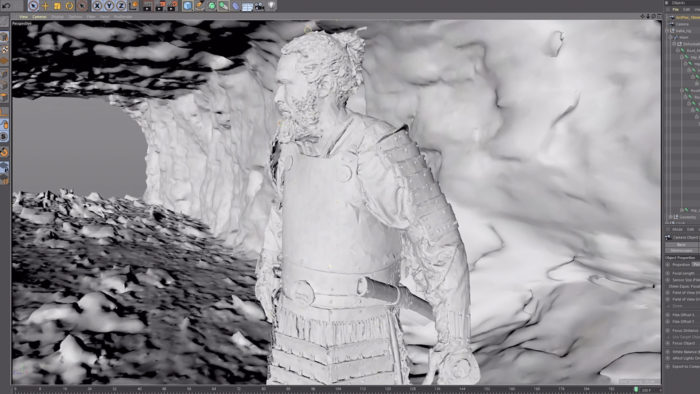700x394 pixels.
Task: Toggle the Z axis lock
Action: (121, 6)
